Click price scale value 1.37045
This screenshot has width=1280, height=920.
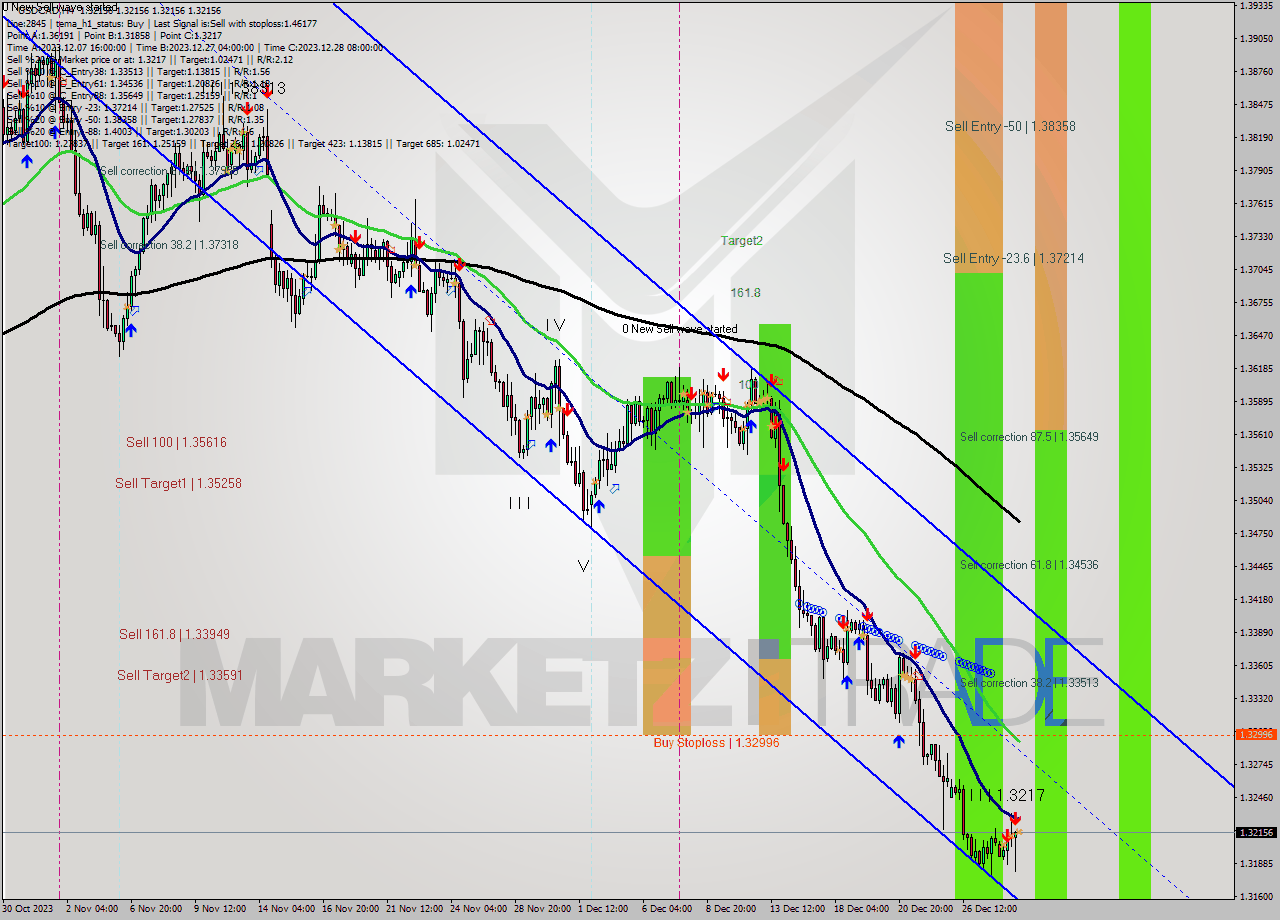(x=1255, y=269)
